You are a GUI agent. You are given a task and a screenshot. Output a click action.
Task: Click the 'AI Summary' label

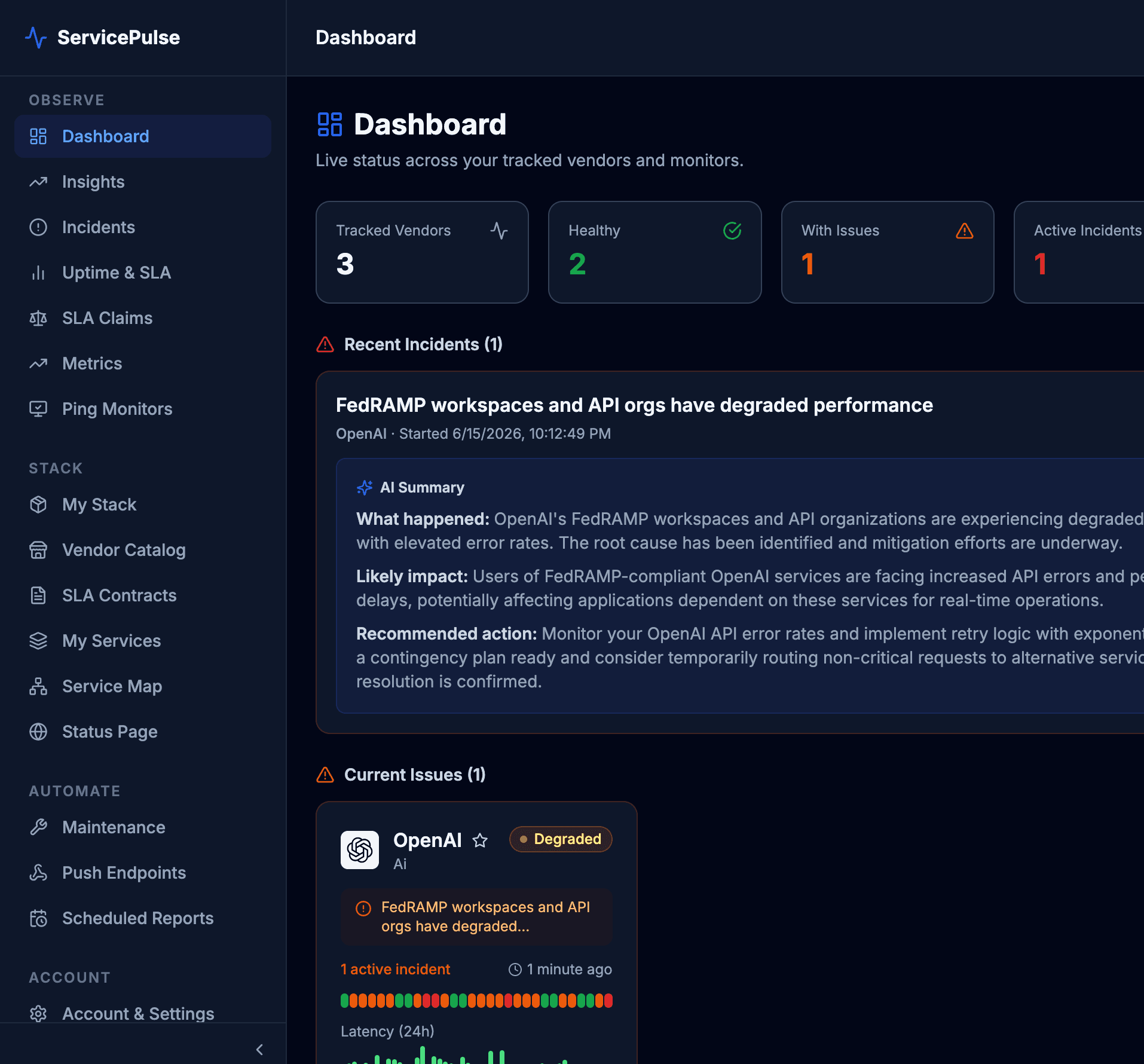pos(422,488)
